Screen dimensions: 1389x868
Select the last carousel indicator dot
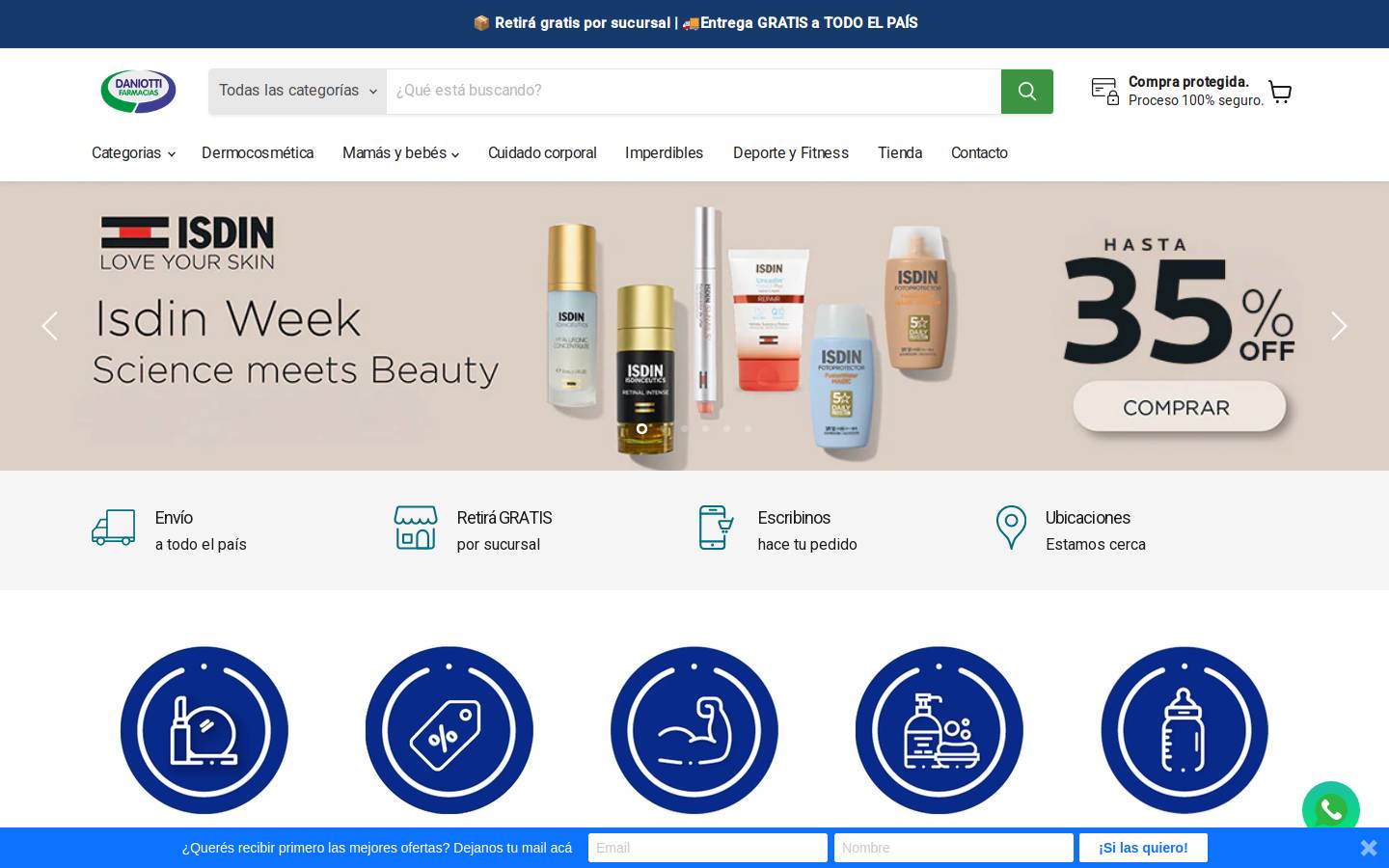(x=749, y=428)
